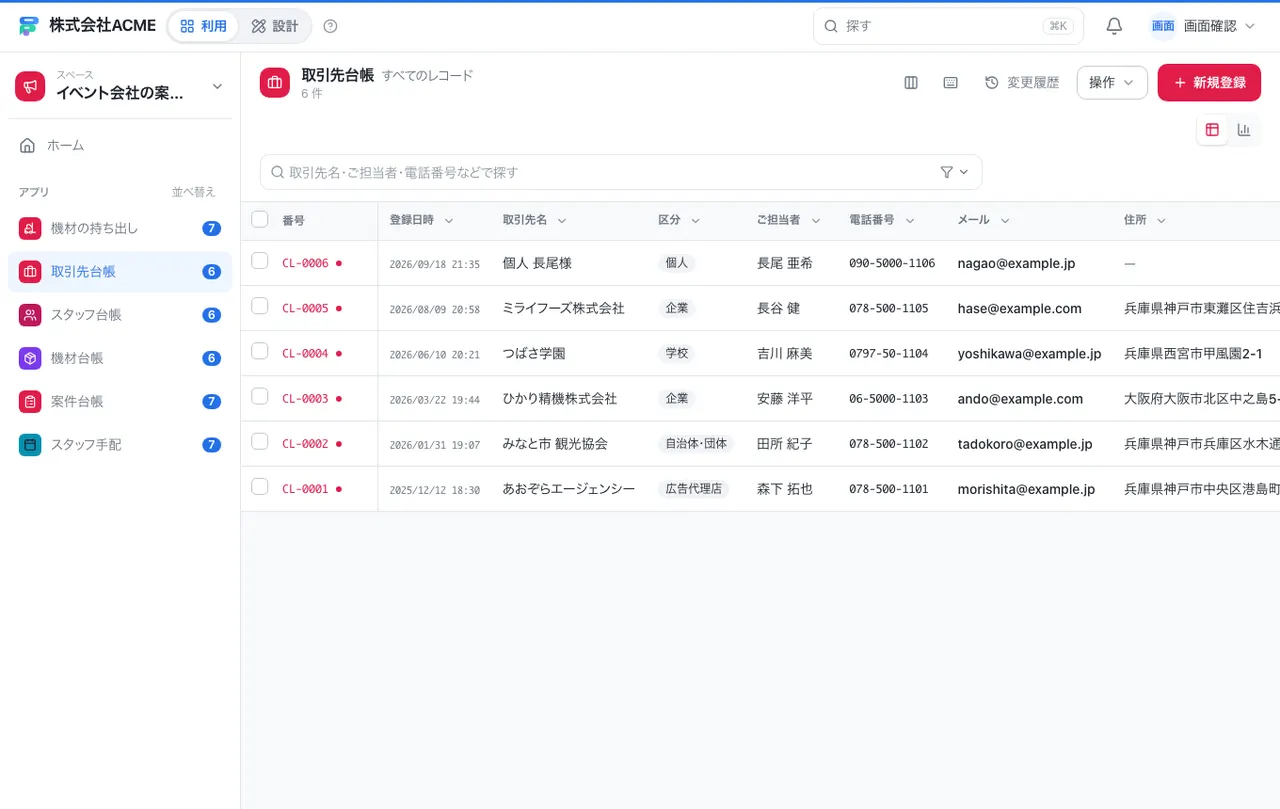Click the filter funnel icon
The width and height of the screenshot is (1280, 809).
[947, 172]
